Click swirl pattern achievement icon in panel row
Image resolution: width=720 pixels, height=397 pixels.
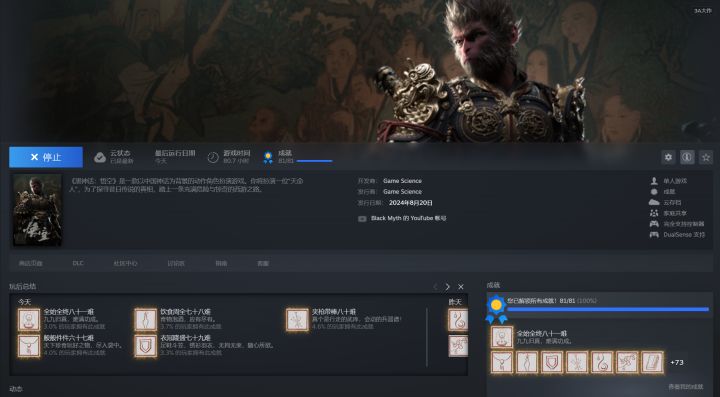[x=627, y=362]
